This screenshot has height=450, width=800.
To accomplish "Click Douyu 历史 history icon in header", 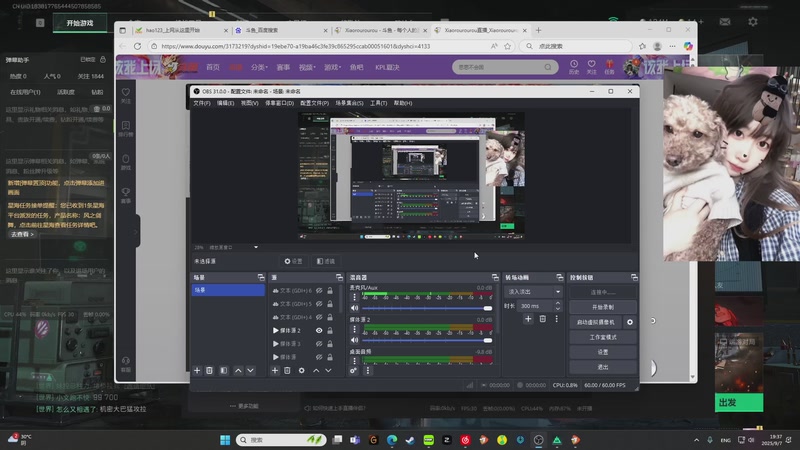I will point(574,66).
